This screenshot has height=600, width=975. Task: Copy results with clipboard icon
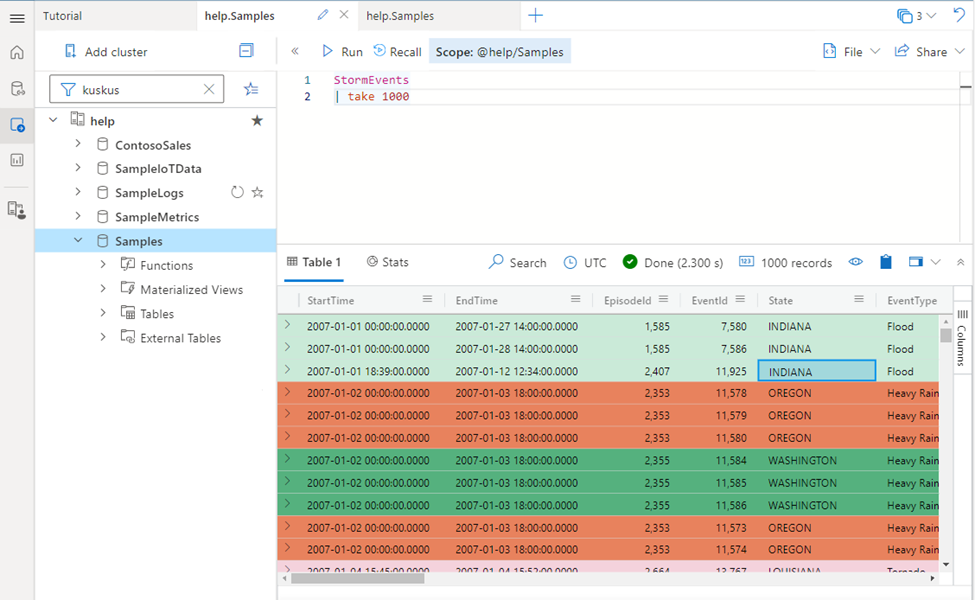coord(885,262)
